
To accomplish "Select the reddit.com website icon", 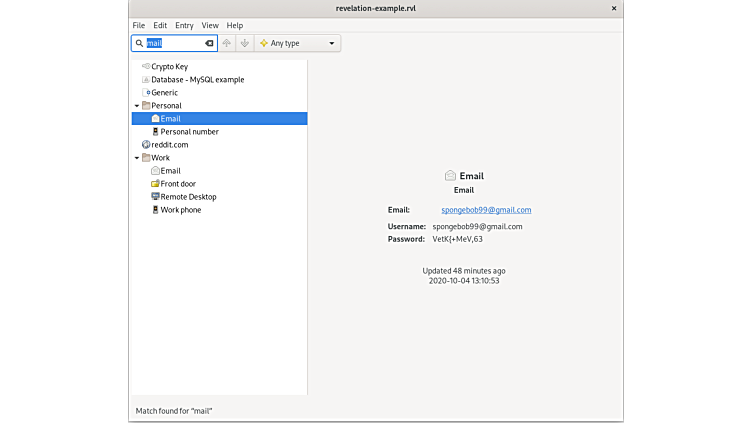I will point(146,145).
